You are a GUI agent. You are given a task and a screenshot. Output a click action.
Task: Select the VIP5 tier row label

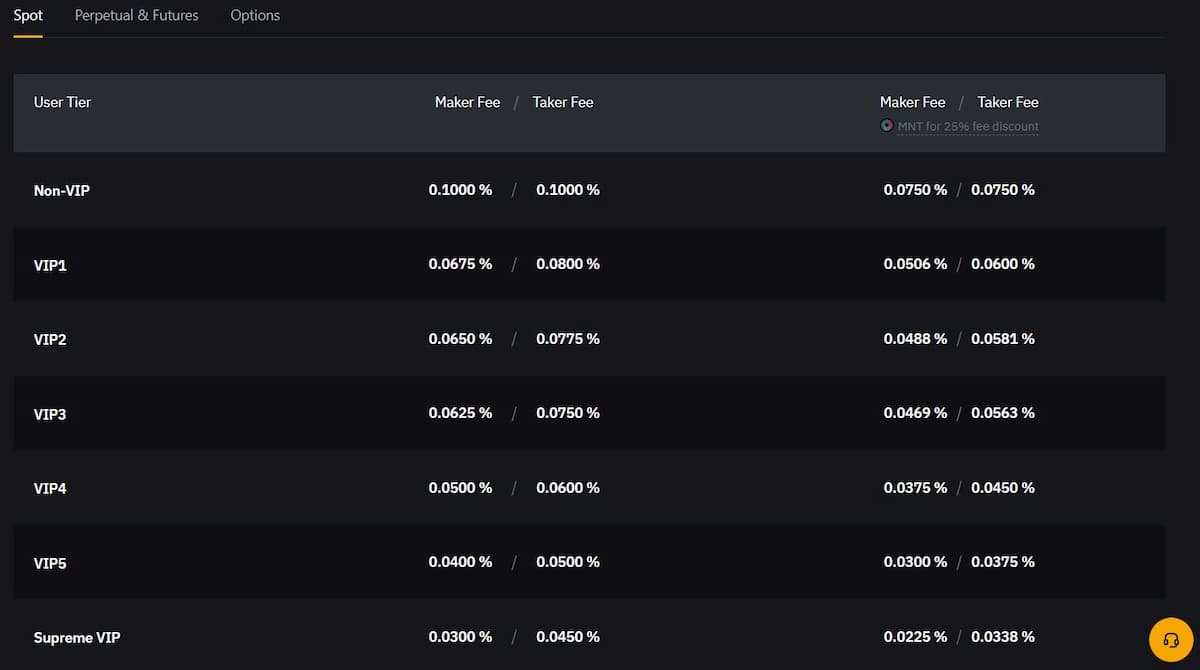(50, 563)
